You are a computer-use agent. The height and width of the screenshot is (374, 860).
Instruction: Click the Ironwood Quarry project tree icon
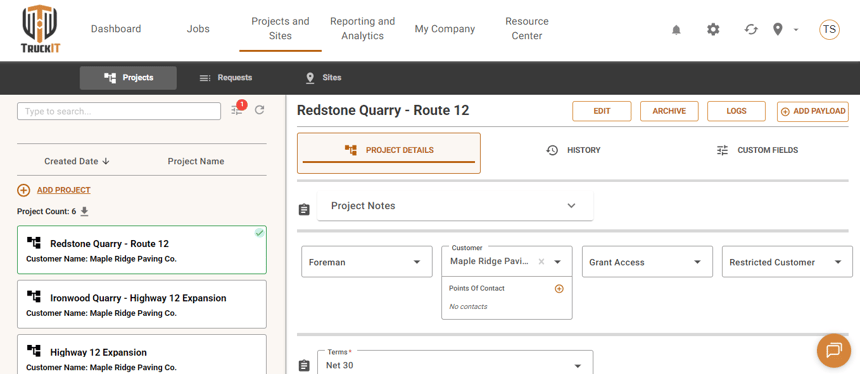click(34, 297)
